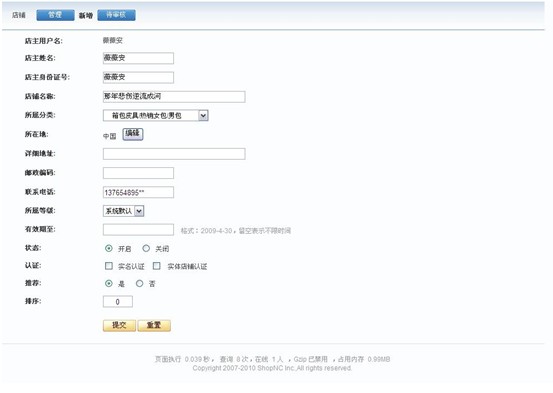Open the 管理 tab
553x393 pixels.
pos(55,15)
